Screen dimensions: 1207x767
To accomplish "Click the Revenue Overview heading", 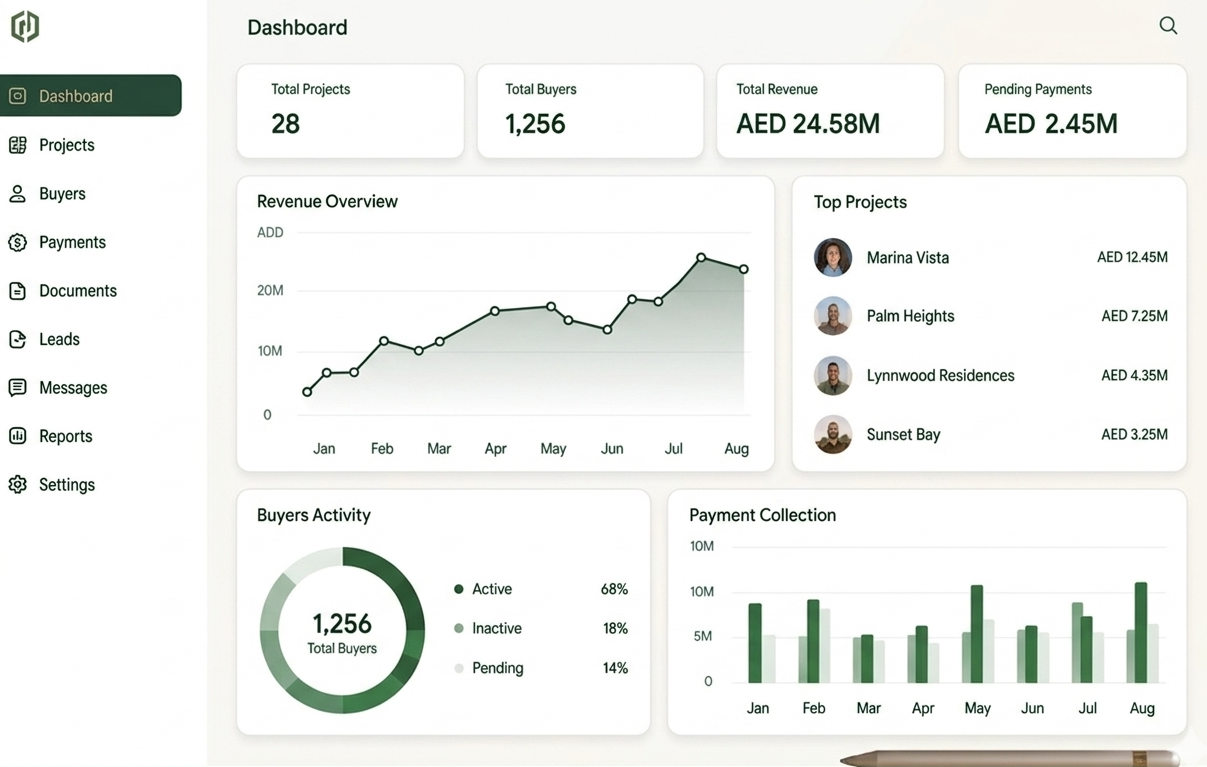I will click(x=327, y=201).
